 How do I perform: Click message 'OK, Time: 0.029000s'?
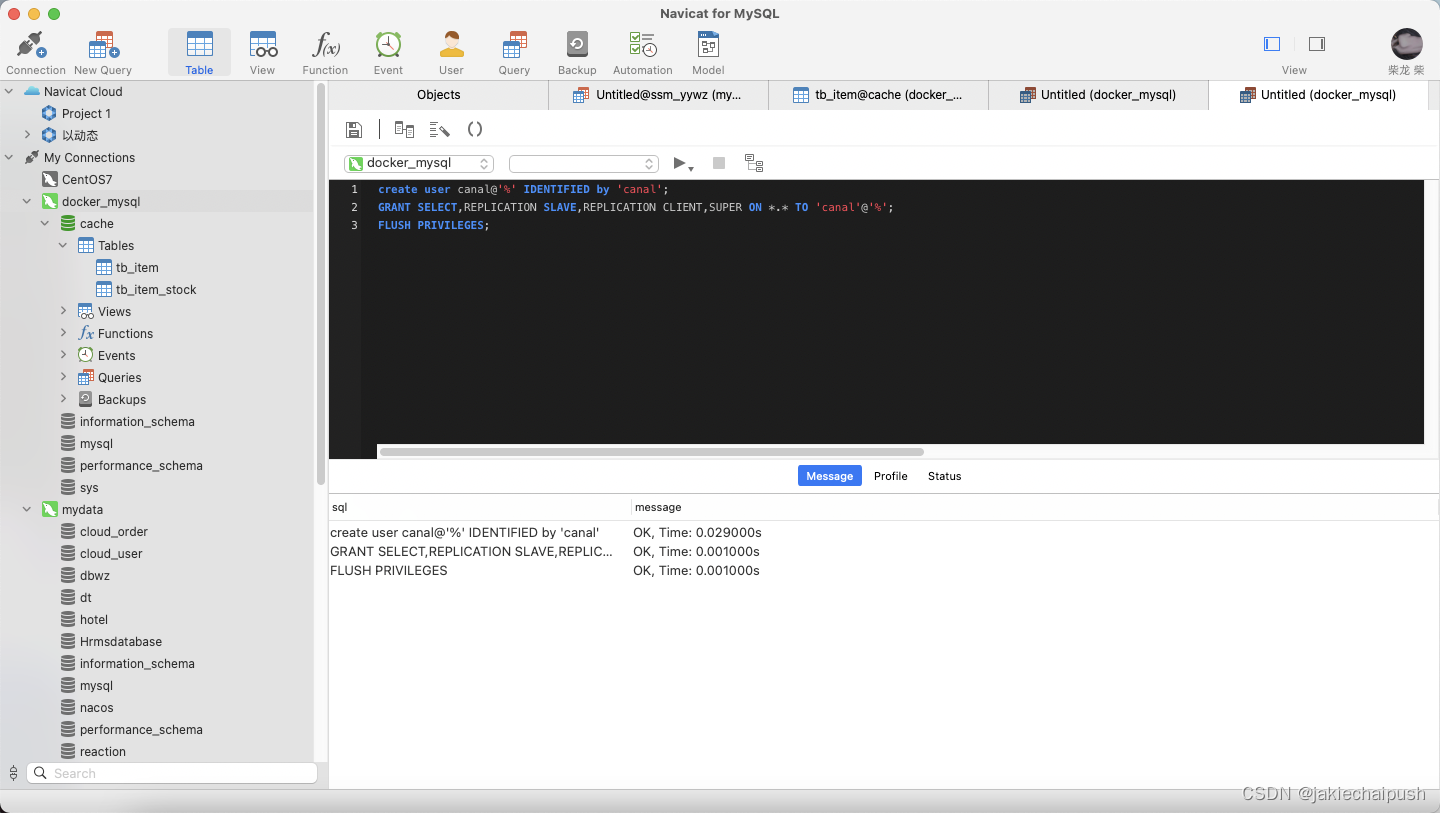[x=697, y=532]
